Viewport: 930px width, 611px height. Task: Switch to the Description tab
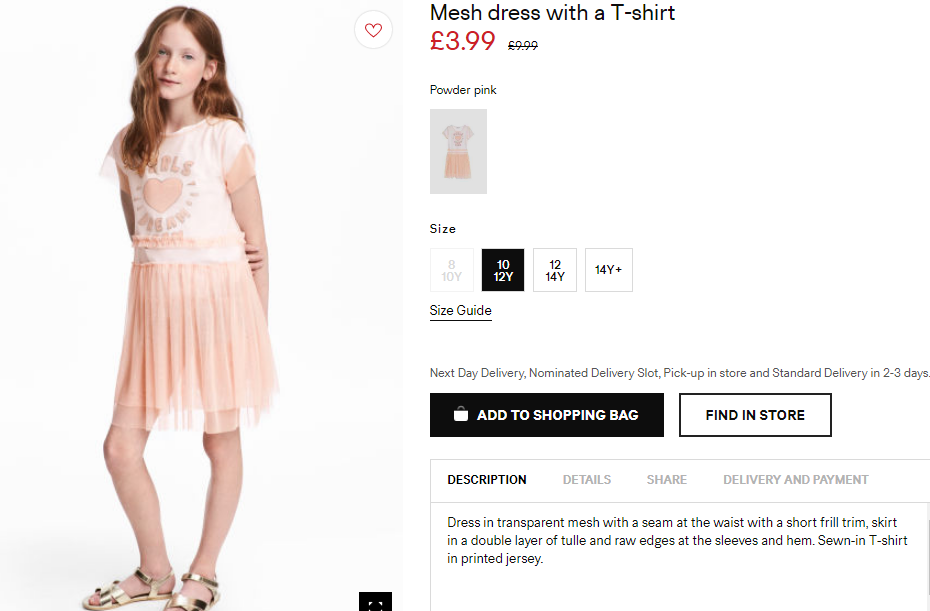point(487,479)
